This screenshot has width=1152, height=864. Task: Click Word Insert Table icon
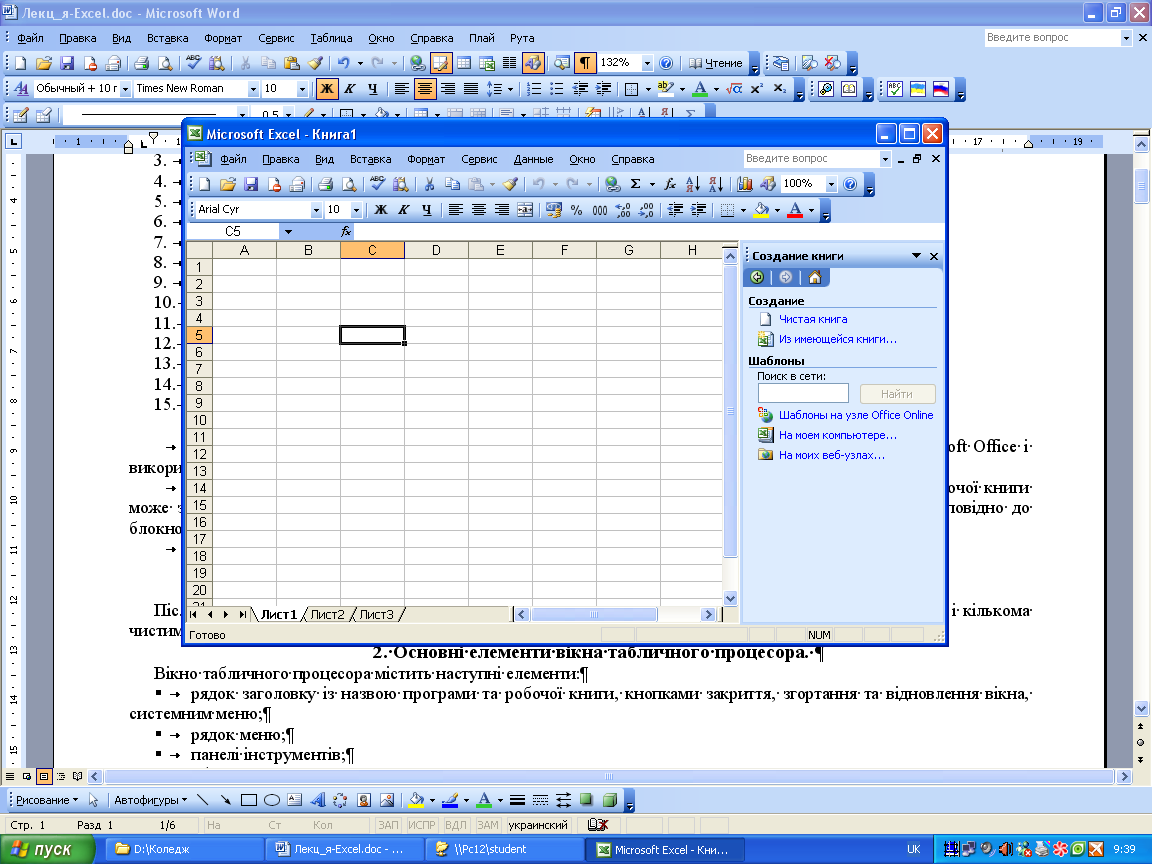pyautogui.click(x=464, y=63)
